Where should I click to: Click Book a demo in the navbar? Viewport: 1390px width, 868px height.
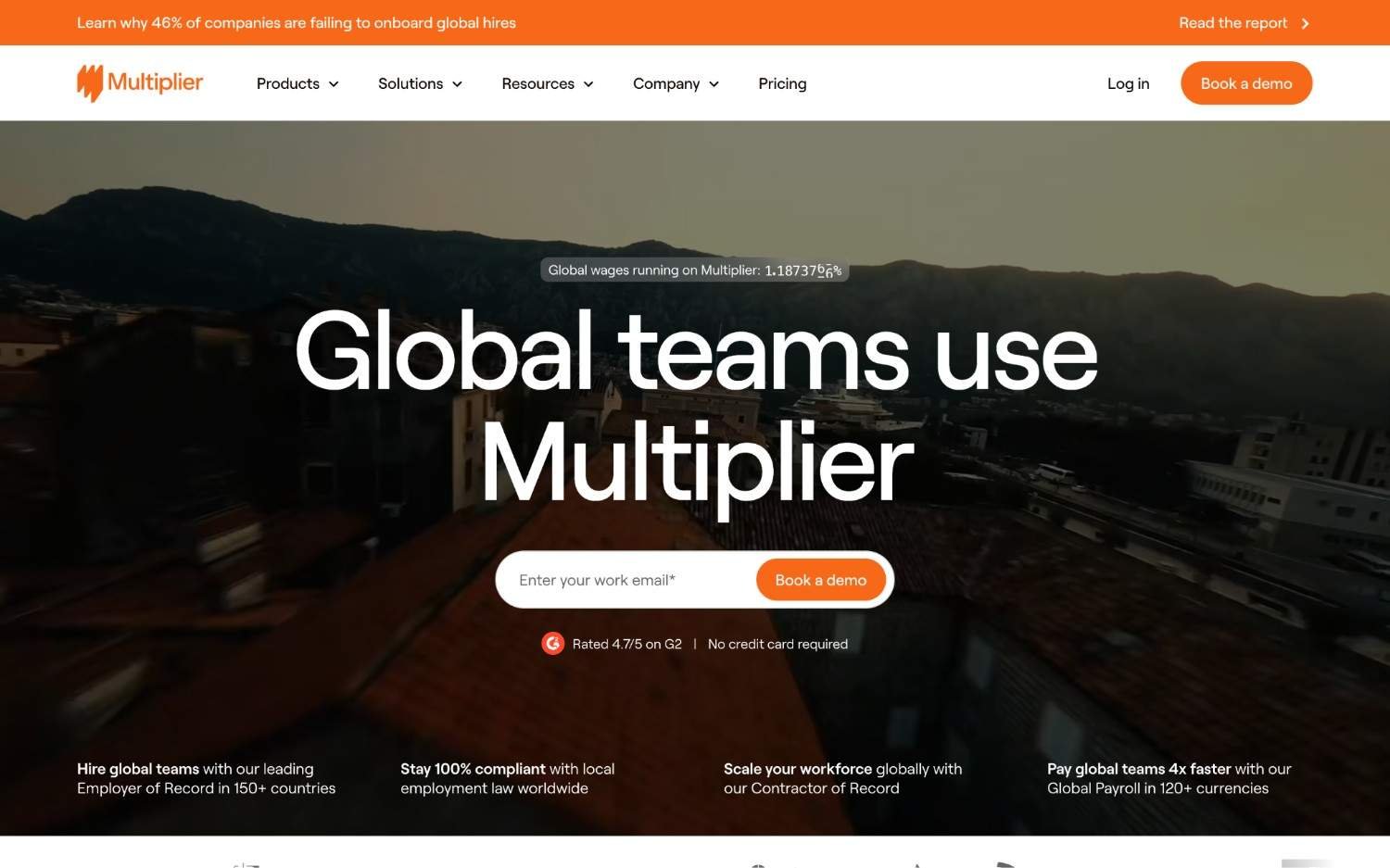tap(1245, 83)
